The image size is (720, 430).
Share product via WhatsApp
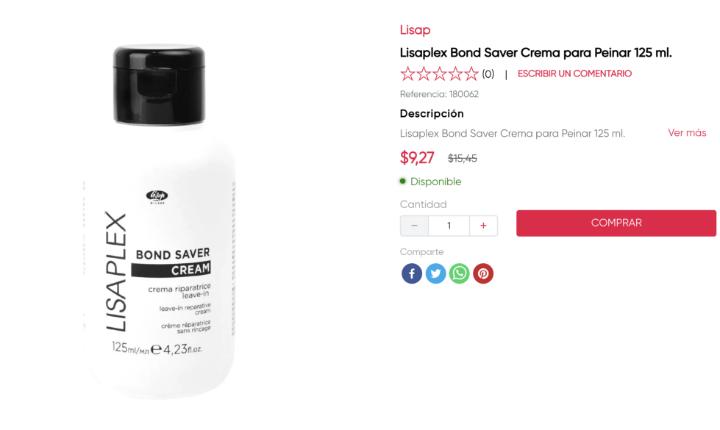click(x=459, y=273)
